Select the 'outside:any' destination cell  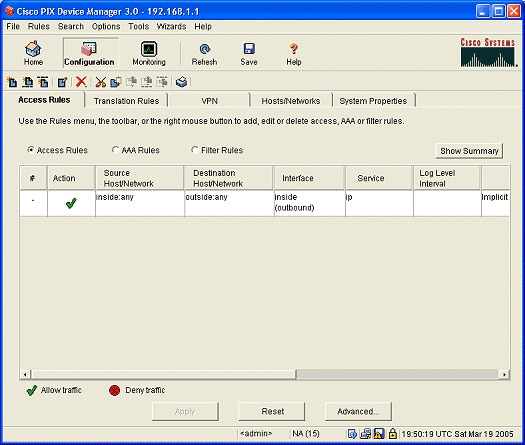[x=229, y=203]
